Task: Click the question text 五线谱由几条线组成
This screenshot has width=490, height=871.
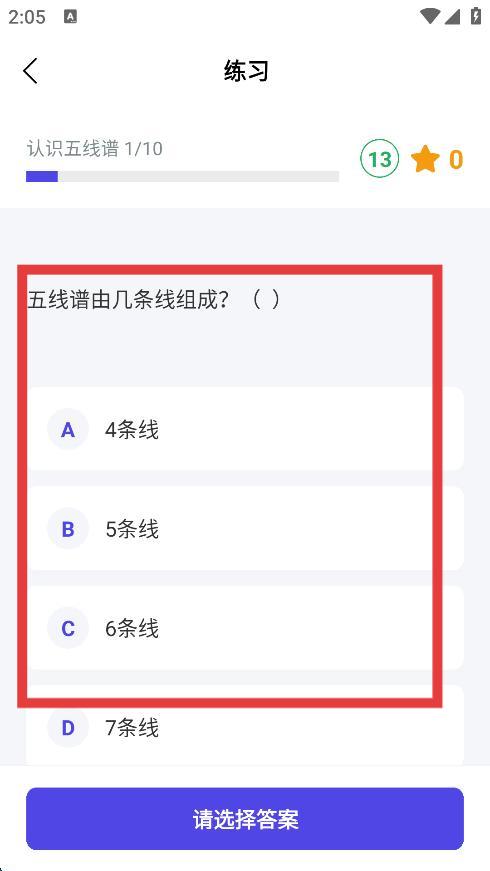Action: (128, 301)
